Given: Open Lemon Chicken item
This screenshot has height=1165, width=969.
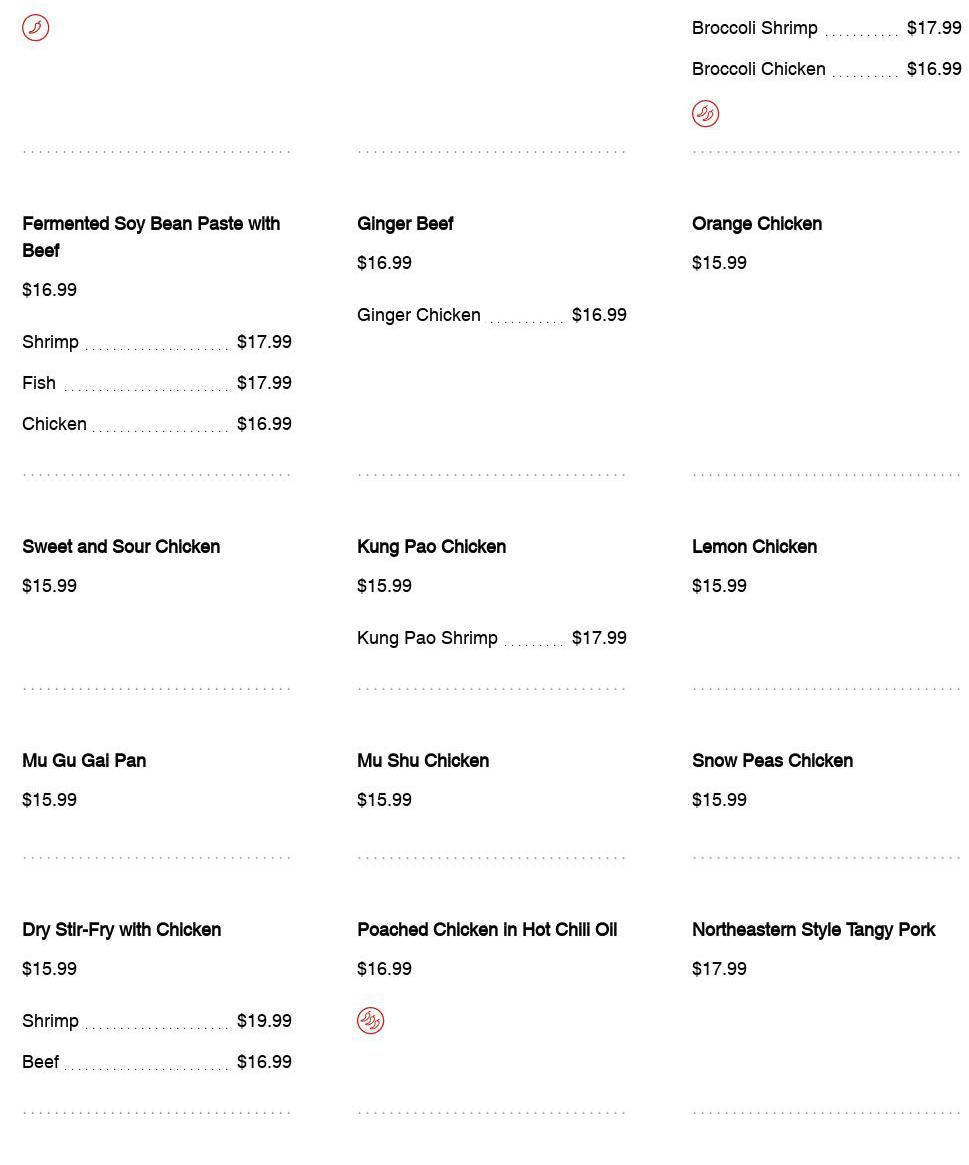Looking at the screenshot, I should 754,547.
